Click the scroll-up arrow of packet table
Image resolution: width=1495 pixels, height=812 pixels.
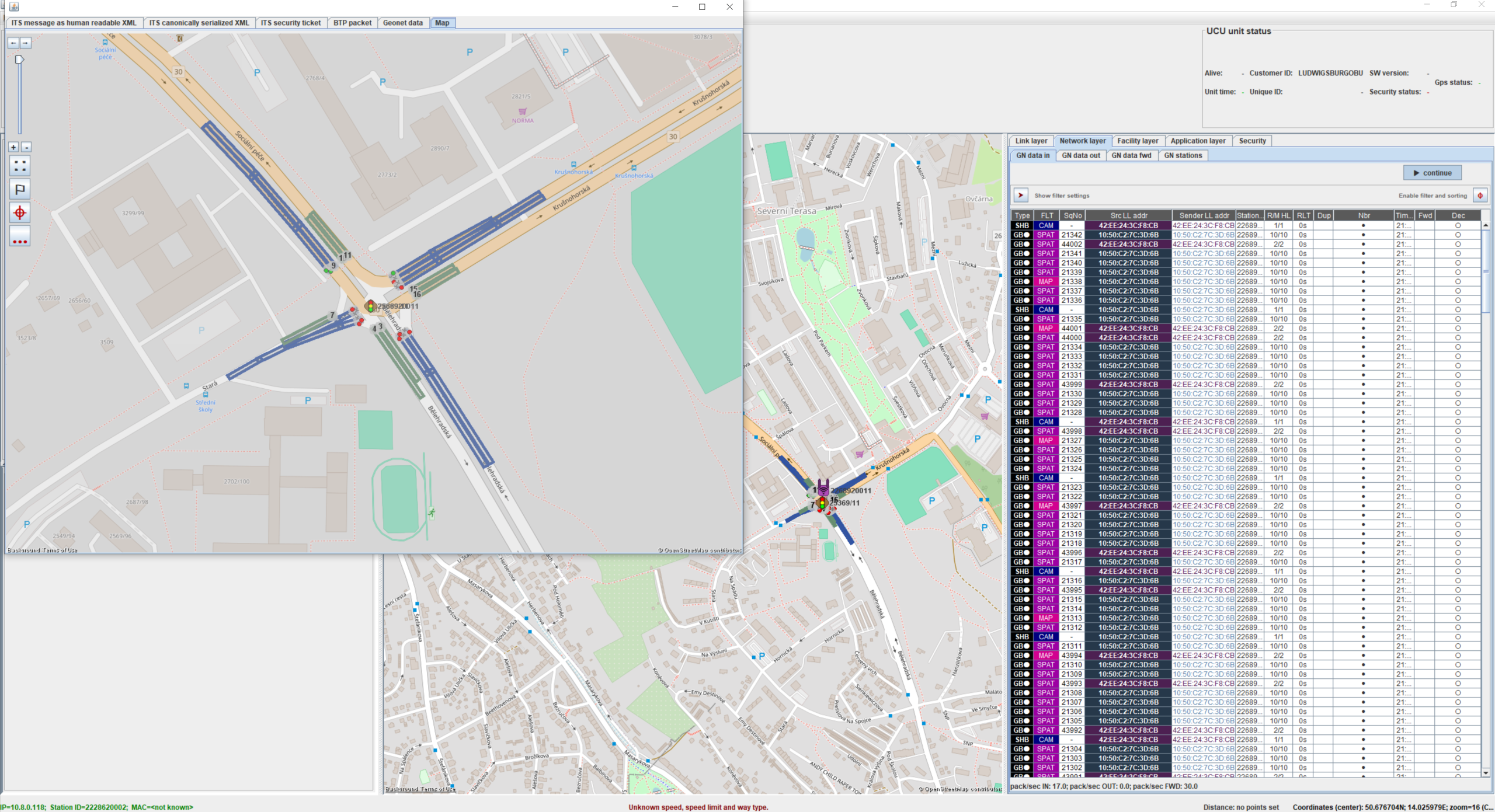click(1486, 225)
